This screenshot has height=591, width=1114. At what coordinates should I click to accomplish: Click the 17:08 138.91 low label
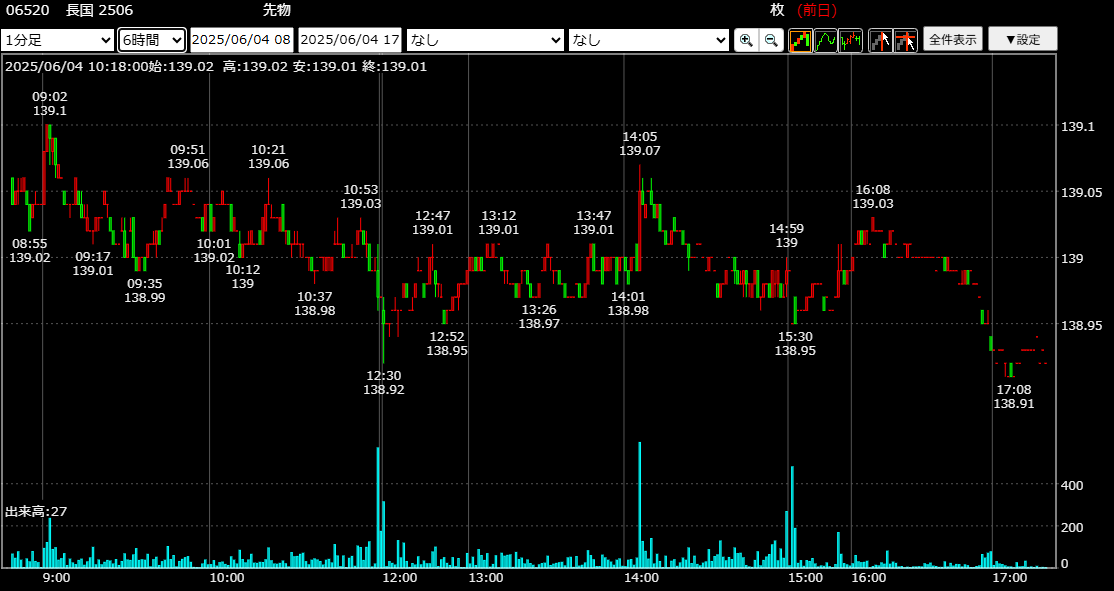point(1014,396)
